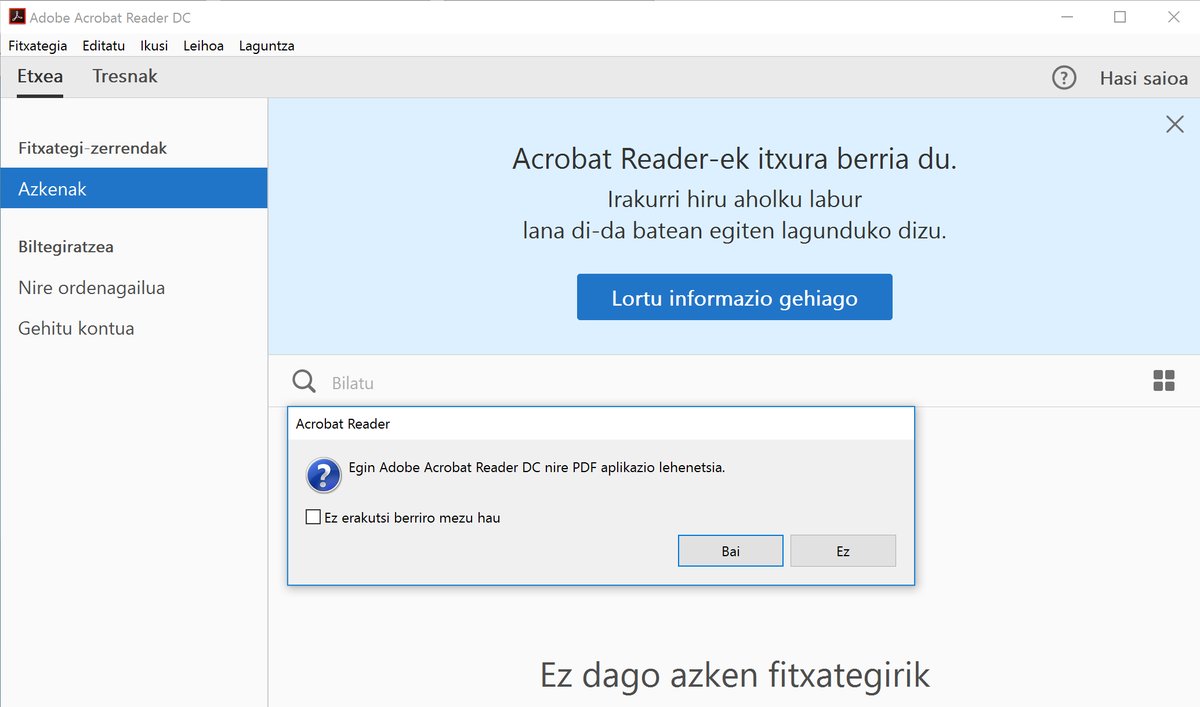Click 'Lortu informazio gehiago' button
1200x707 pixels.
pyautogui.click(x=734, y=298)
